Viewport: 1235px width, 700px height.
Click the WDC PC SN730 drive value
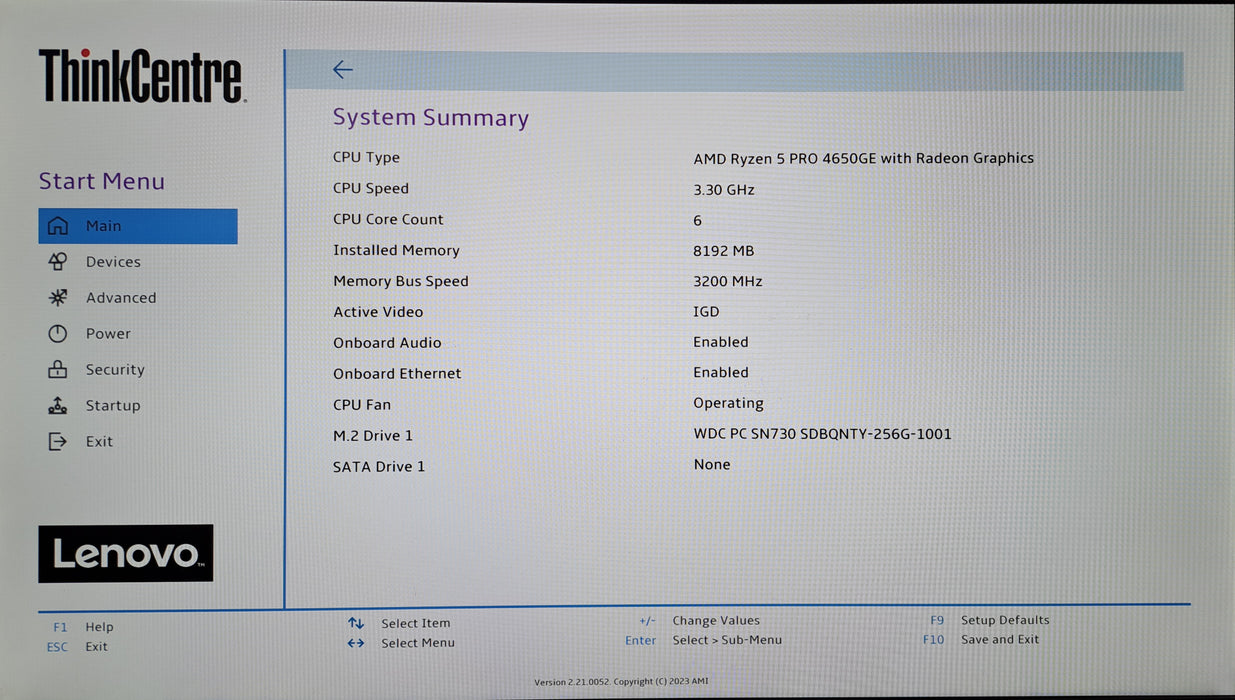tap(823, 434)
